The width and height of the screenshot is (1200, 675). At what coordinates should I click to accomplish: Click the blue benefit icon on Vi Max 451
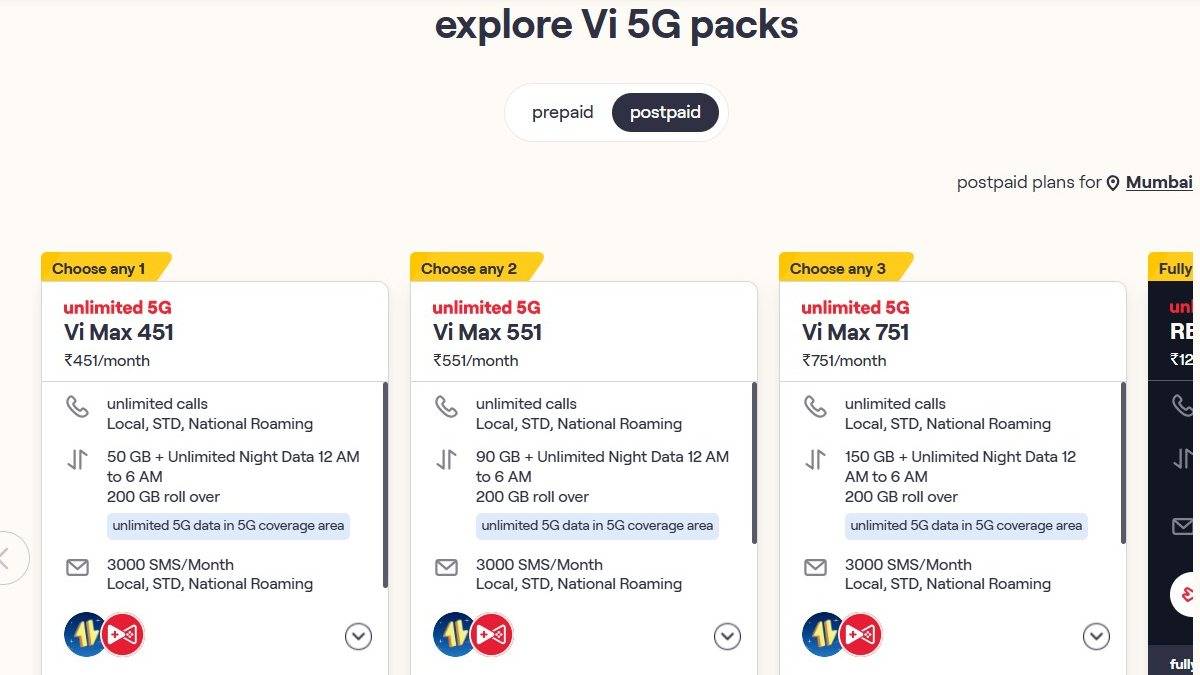click(x=86, y=634)
